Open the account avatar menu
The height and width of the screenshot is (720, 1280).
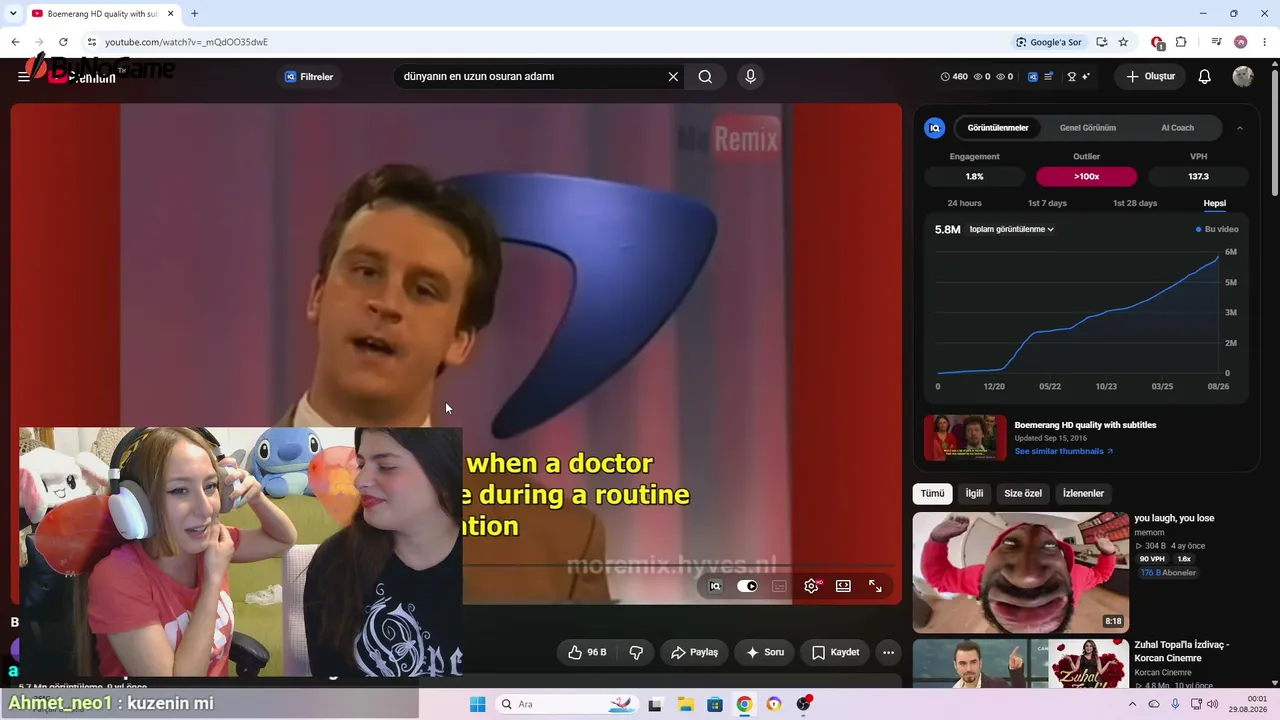[x=1243, y=77]
